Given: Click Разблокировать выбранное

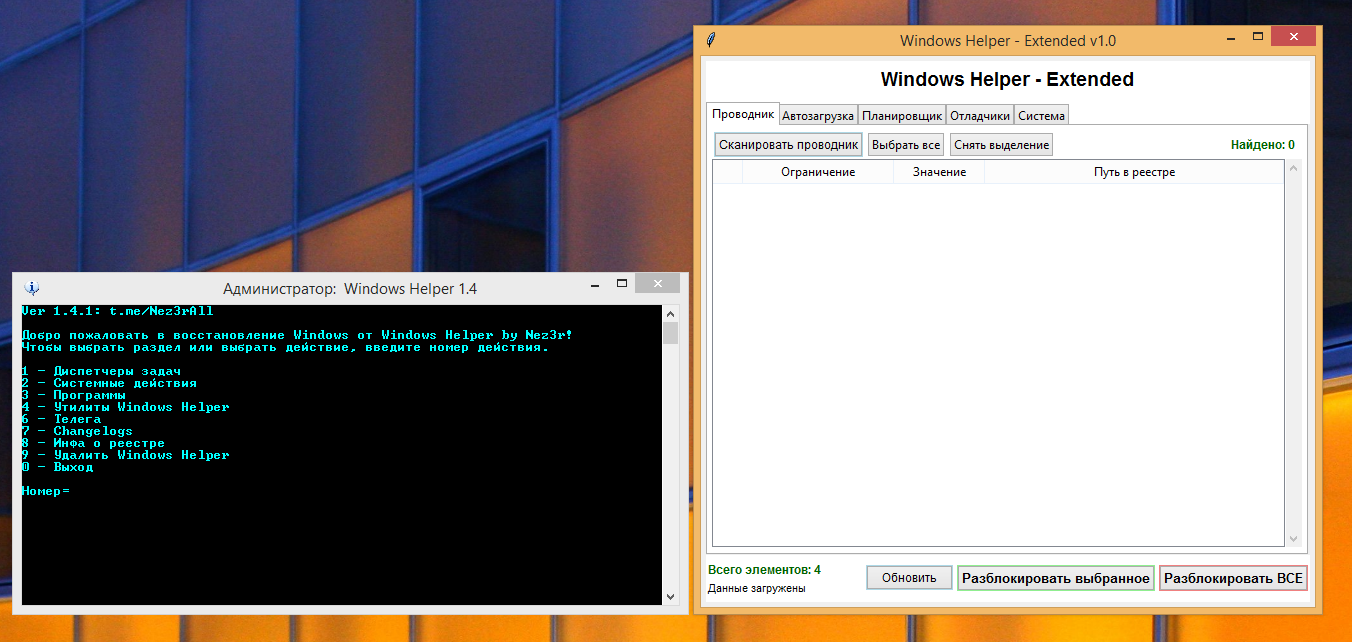Looking at the screenshot, I should pos(1056,578).
